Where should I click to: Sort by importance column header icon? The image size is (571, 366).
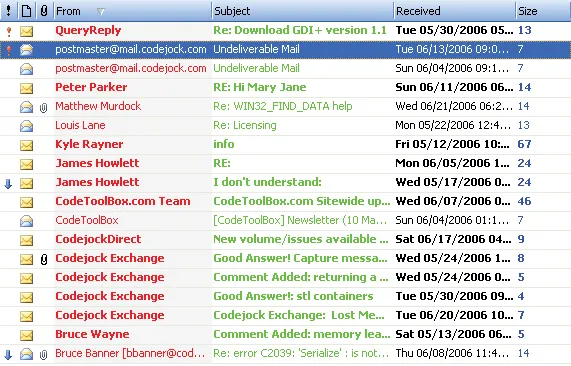[x=9, y=11]
